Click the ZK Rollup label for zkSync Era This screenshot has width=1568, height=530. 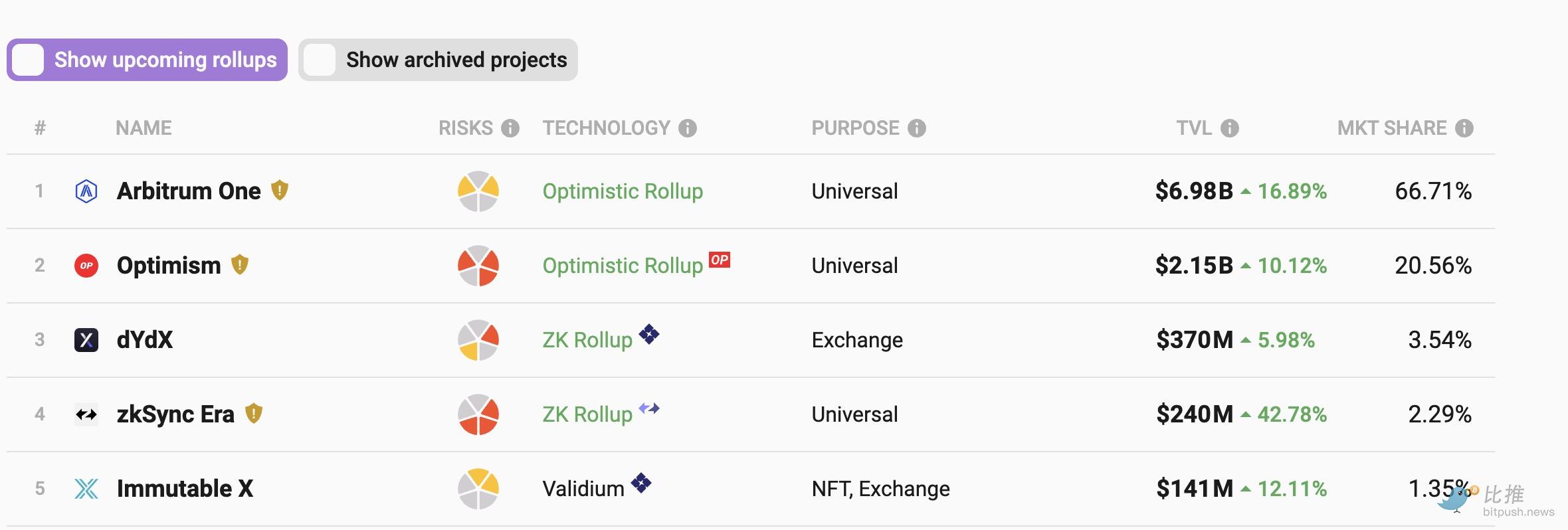(x=587, y=414)
